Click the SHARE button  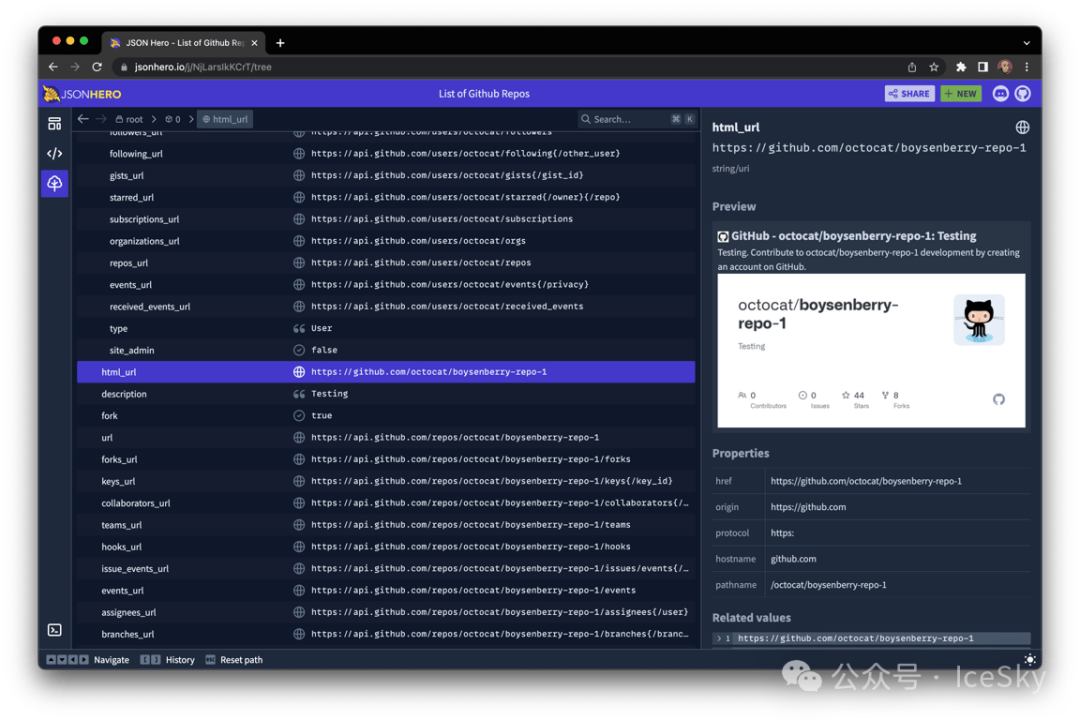pyautogui.click(x=909, y=94)
